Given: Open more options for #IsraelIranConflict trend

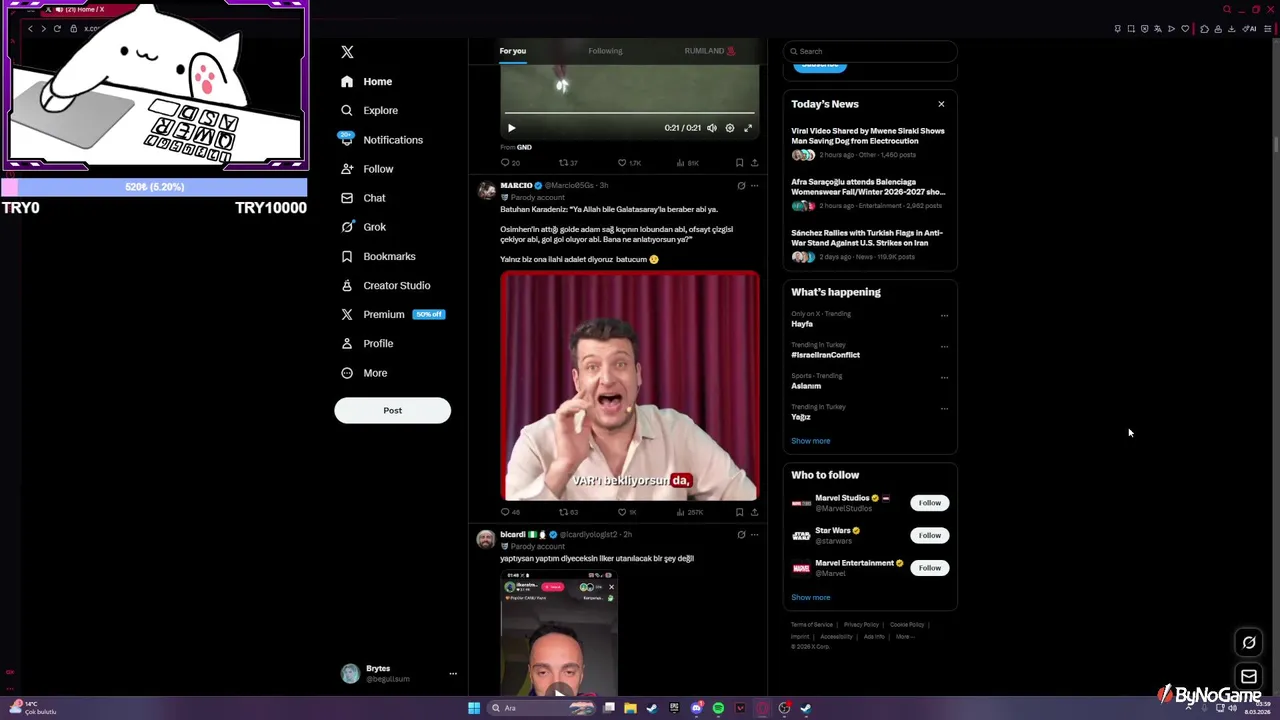Looking at the screenshot, I should [944, 347].
